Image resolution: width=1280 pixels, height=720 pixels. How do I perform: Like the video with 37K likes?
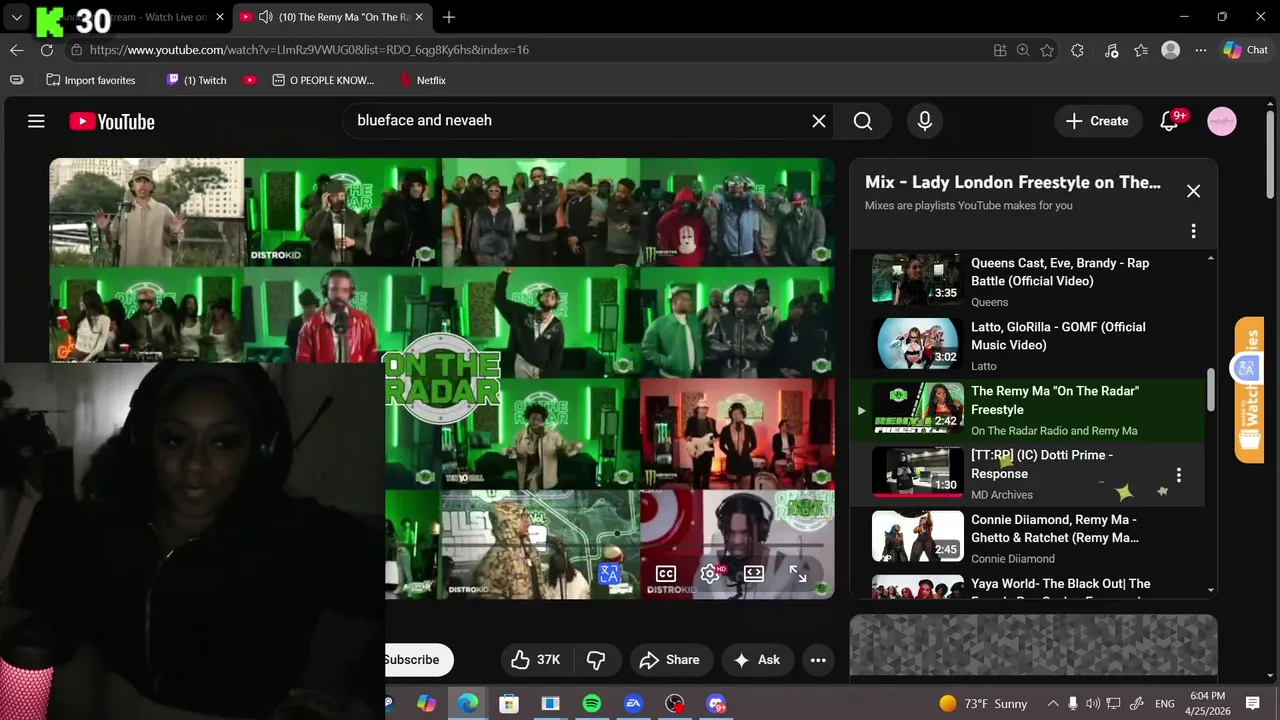536,660
